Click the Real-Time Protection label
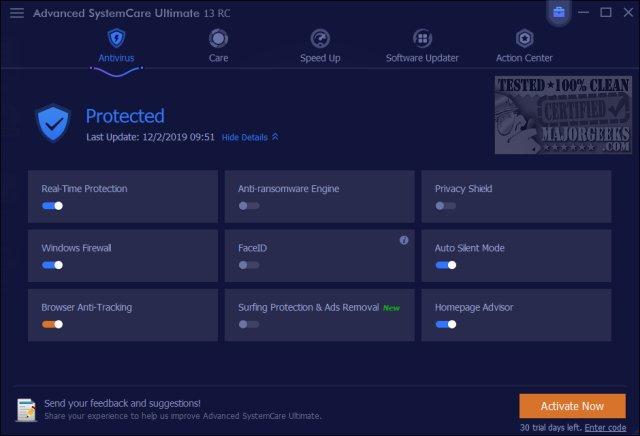The image size is (640, 436). point(84,189)
